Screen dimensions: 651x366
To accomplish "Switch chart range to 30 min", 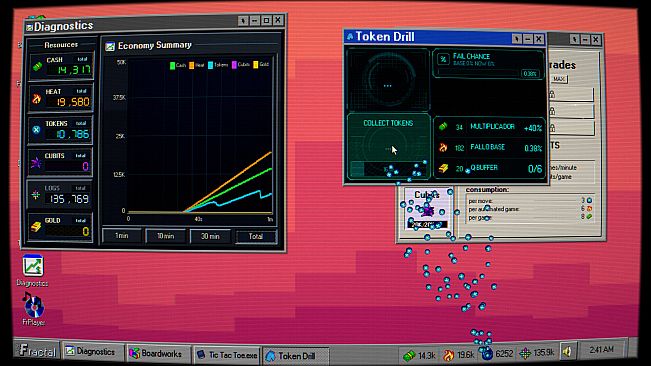I will tap(210, 237).
